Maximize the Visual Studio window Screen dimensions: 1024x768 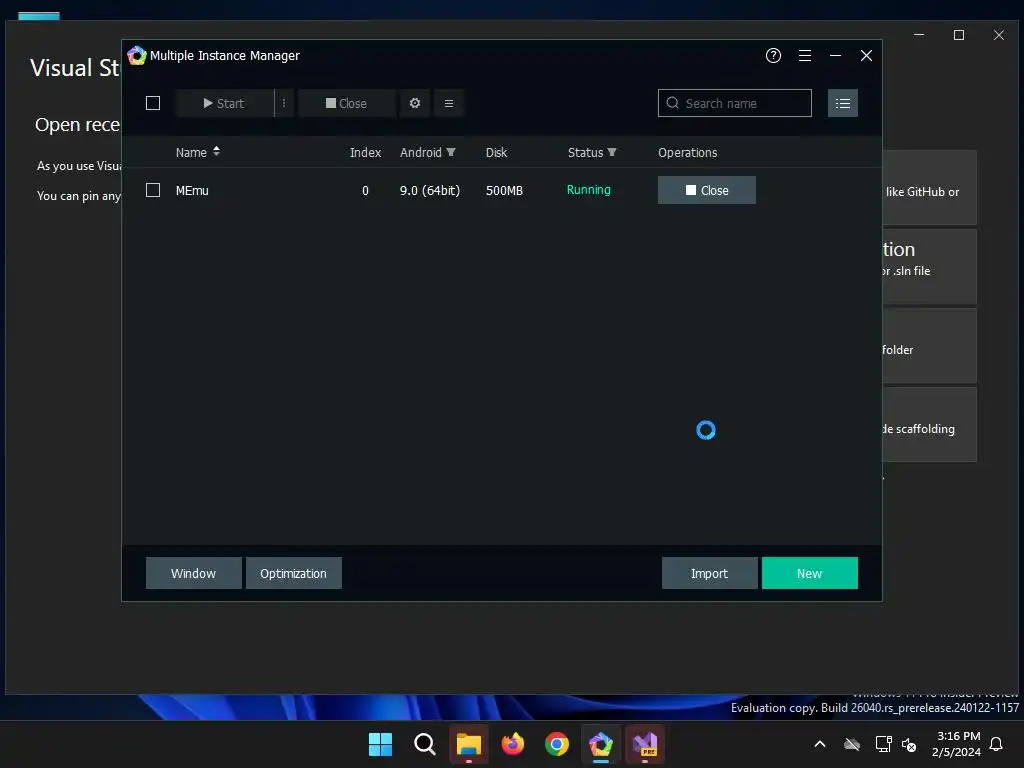(x=959, y=35)
